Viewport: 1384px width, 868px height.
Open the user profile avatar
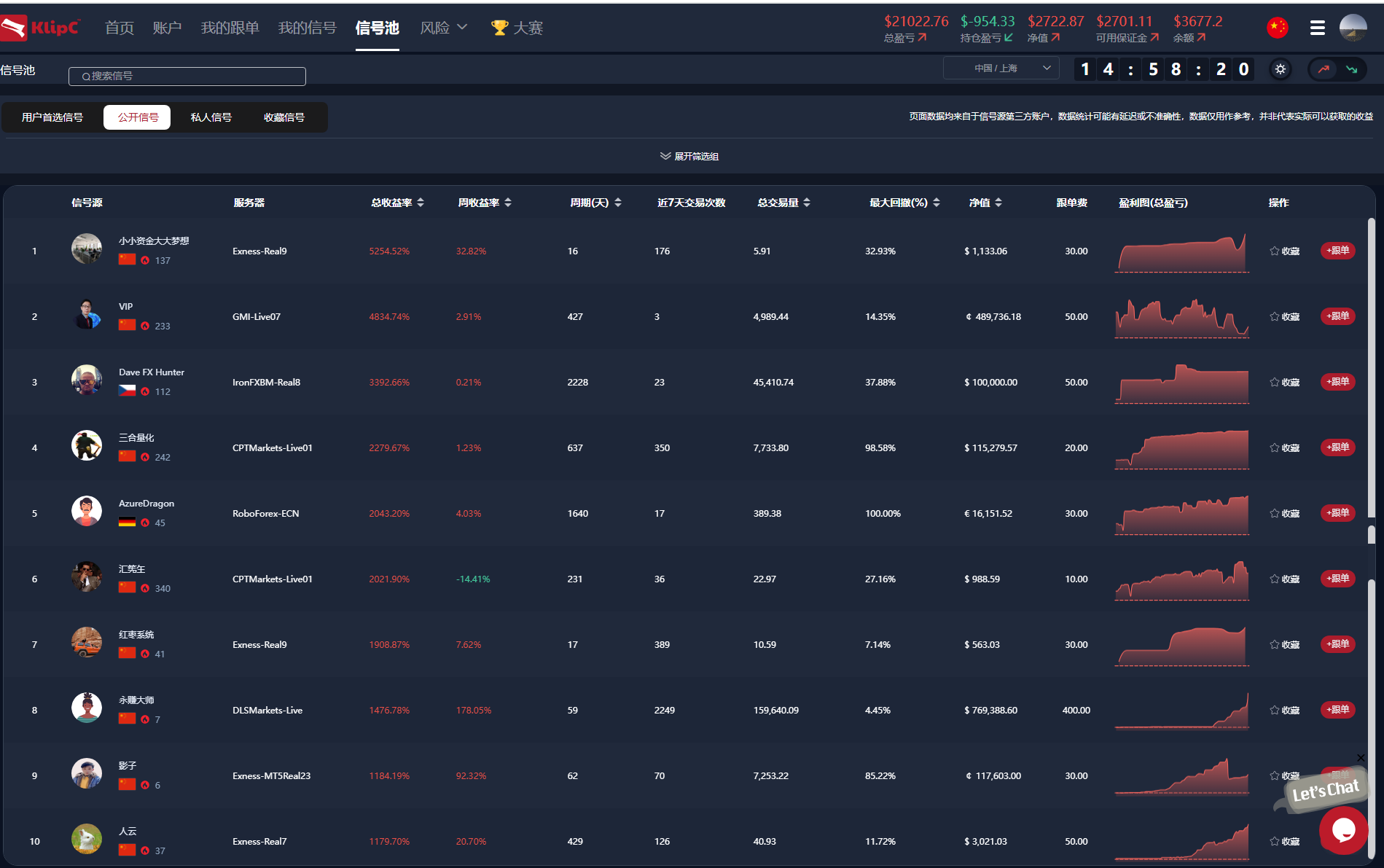1353,28
